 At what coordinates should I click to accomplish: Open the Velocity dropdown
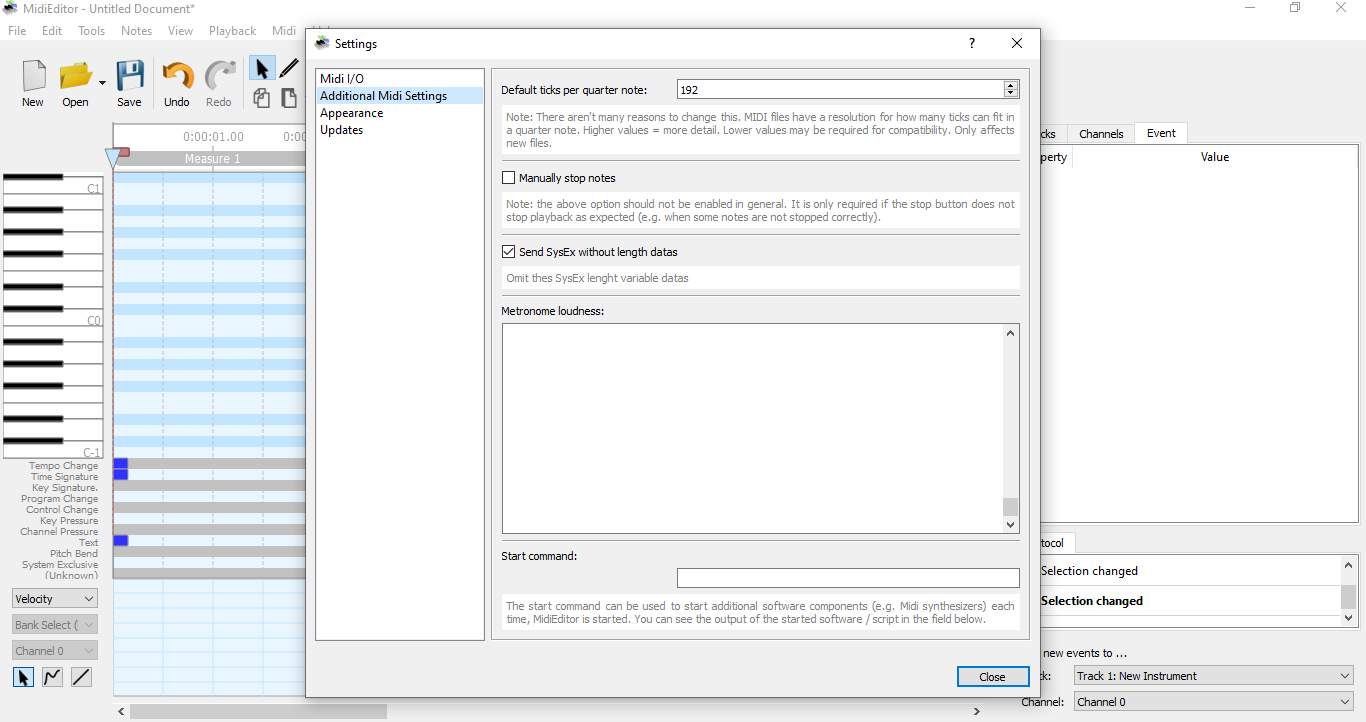click(55, 599)
